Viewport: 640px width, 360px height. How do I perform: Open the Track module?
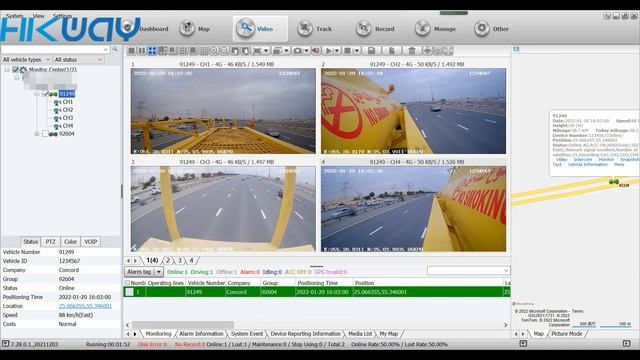pyautogui.click(x=314, y=29)
